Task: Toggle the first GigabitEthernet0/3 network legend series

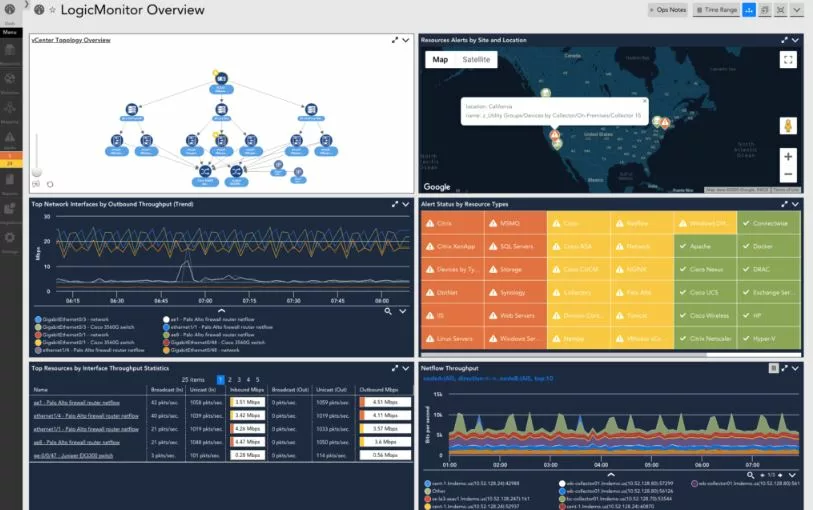Action: coord(72,319)
